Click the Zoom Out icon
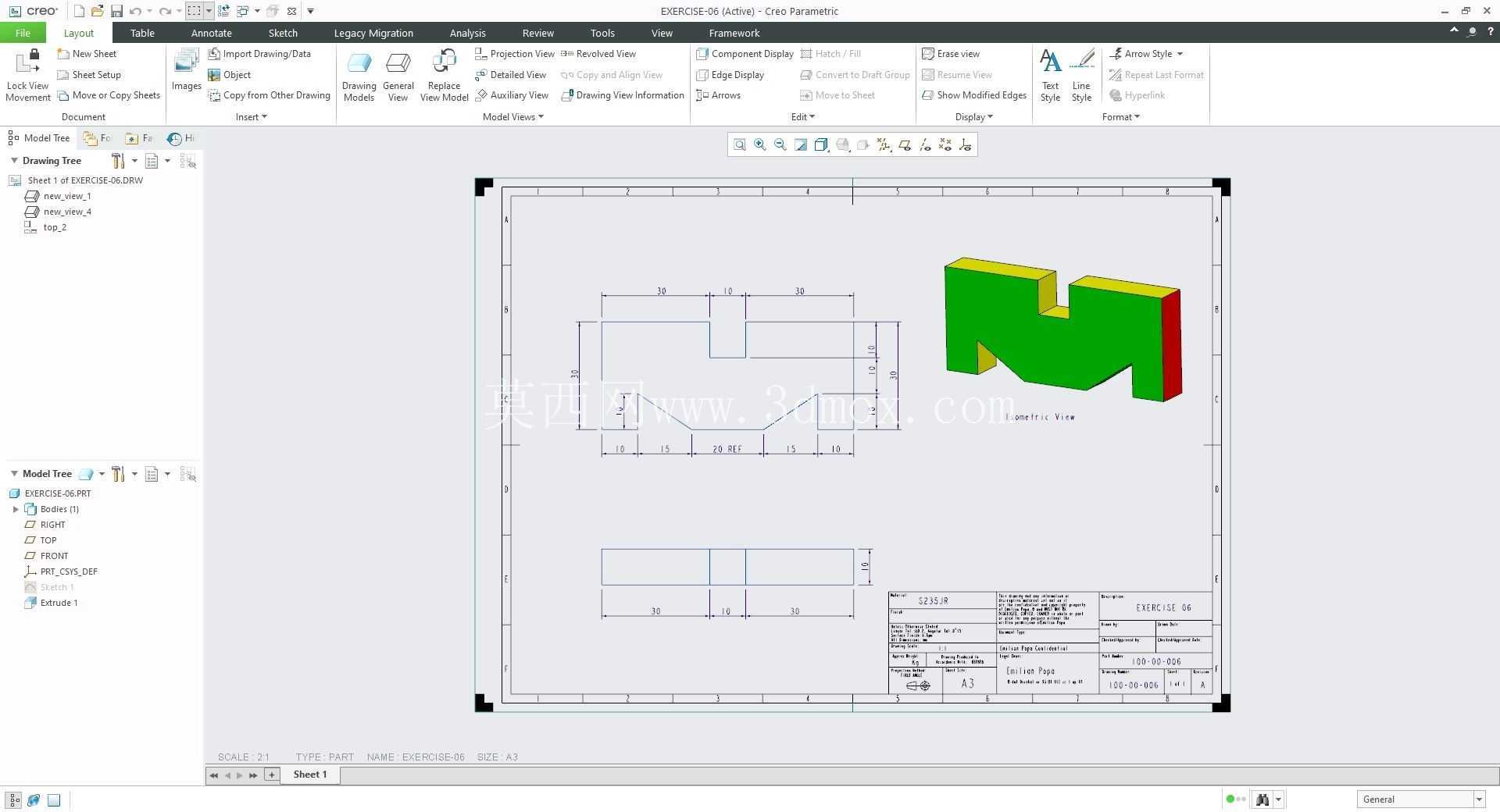 780,144
